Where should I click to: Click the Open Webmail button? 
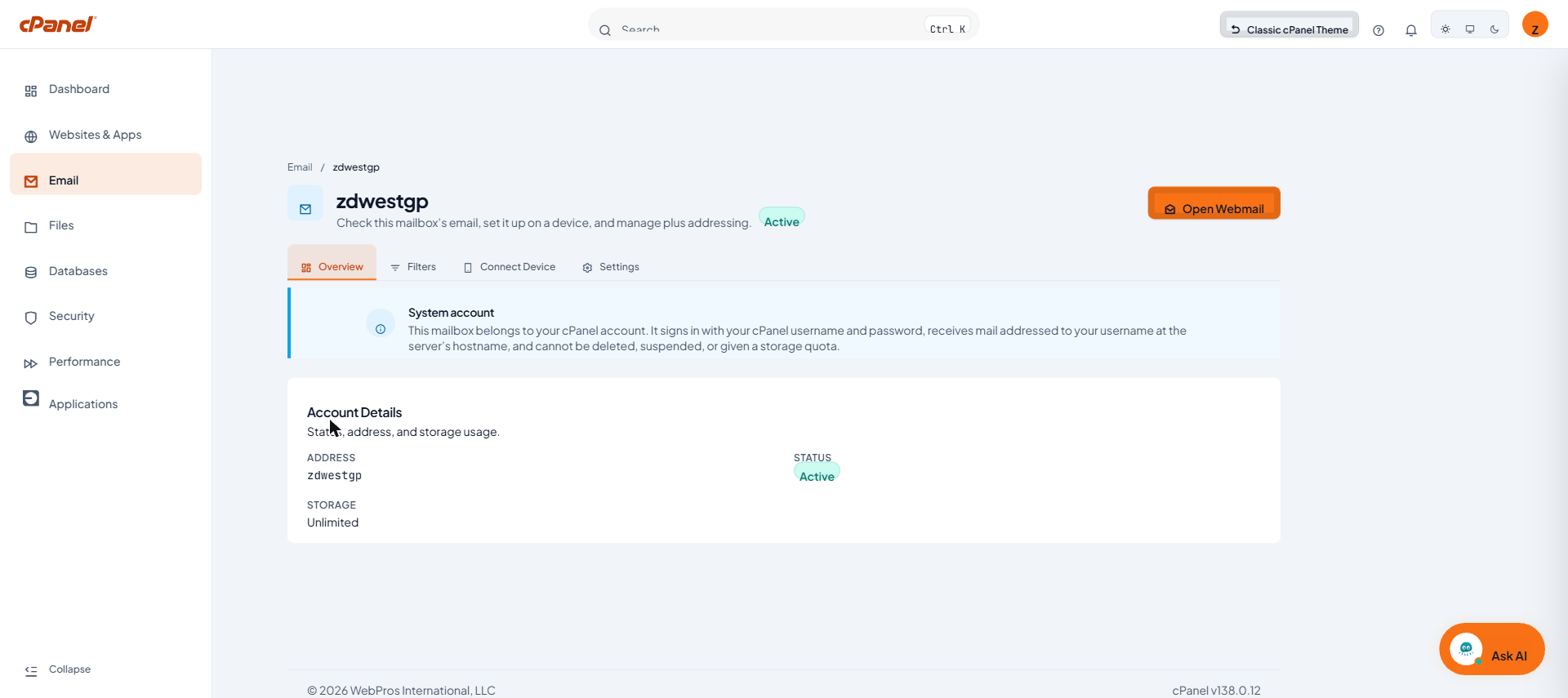pos(1214,203)
